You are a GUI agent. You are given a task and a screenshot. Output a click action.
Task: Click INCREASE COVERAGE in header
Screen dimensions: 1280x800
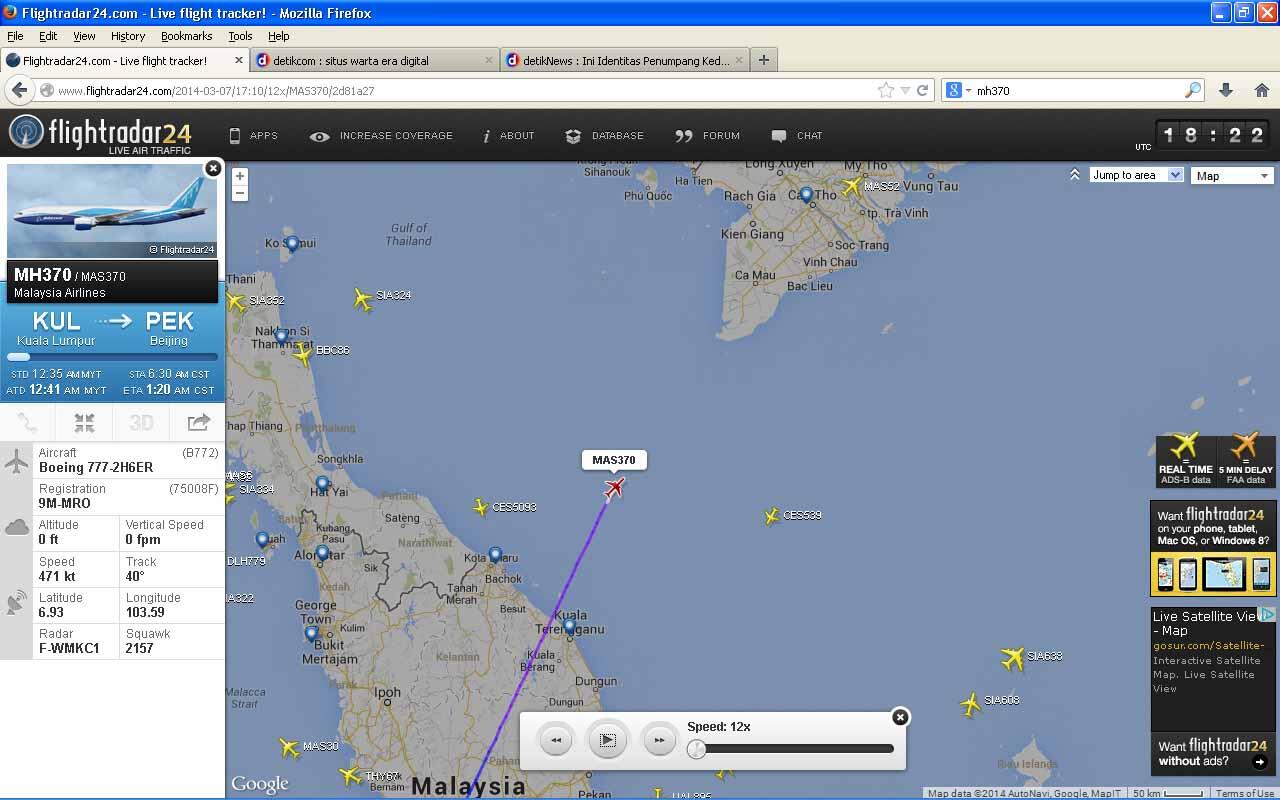point(381,136)
